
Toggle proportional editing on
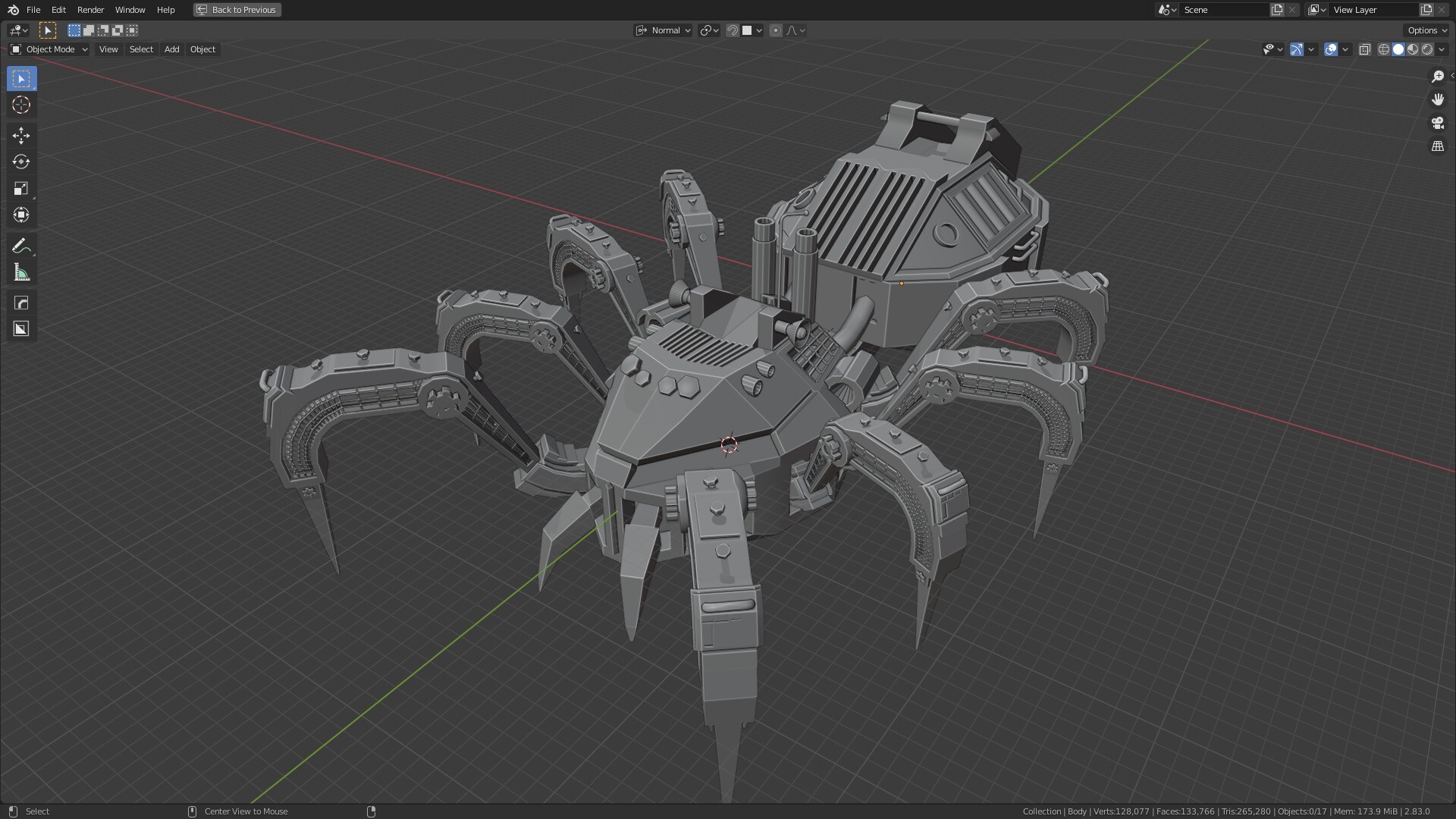(x=776, y=30)
